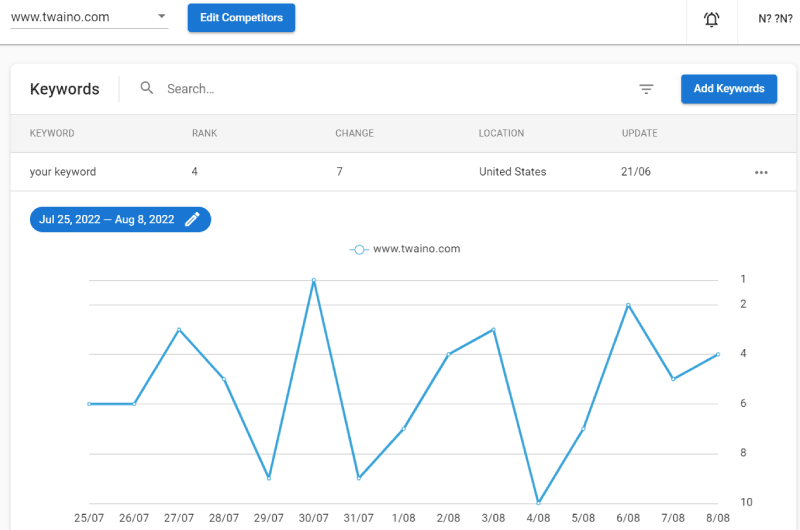This screenshot has width=800, height=530.
Task: Click the Keywords panel title
Action: pyautogui.click(x=65, y=89)
